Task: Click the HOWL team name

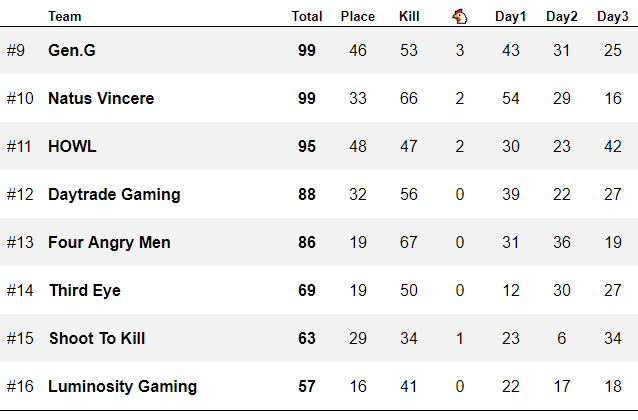Action: (72, 146)
